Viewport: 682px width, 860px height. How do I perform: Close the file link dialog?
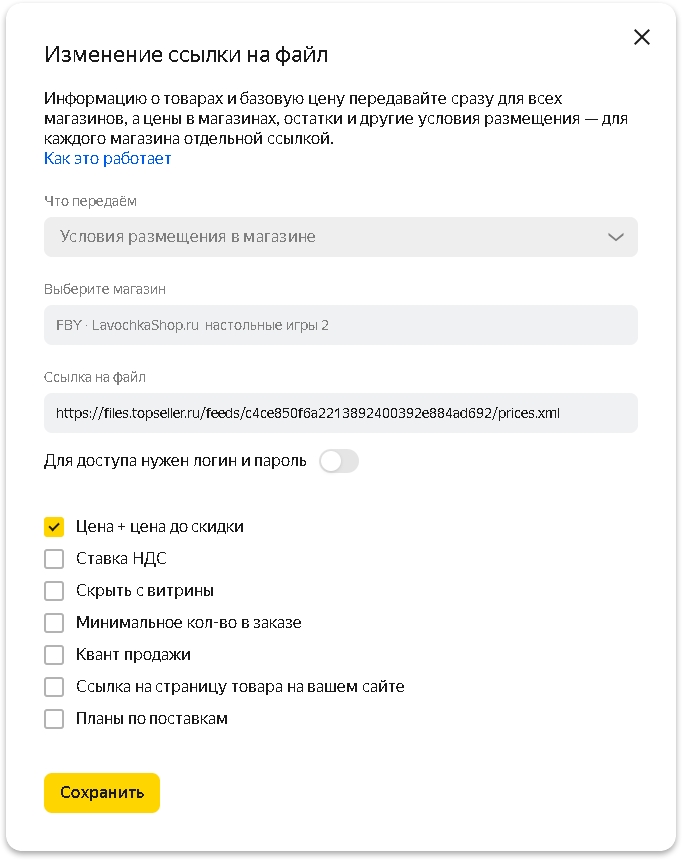[642, 37]
